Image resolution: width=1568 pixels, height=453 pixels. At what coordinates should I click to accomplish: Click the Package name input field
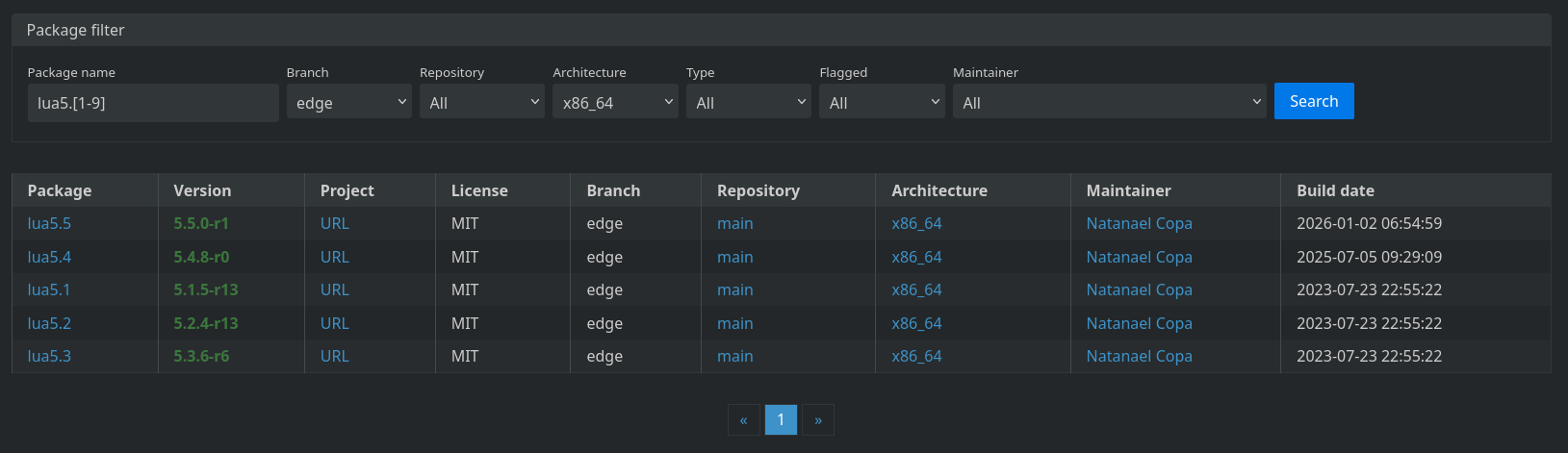tap(153, 103)
